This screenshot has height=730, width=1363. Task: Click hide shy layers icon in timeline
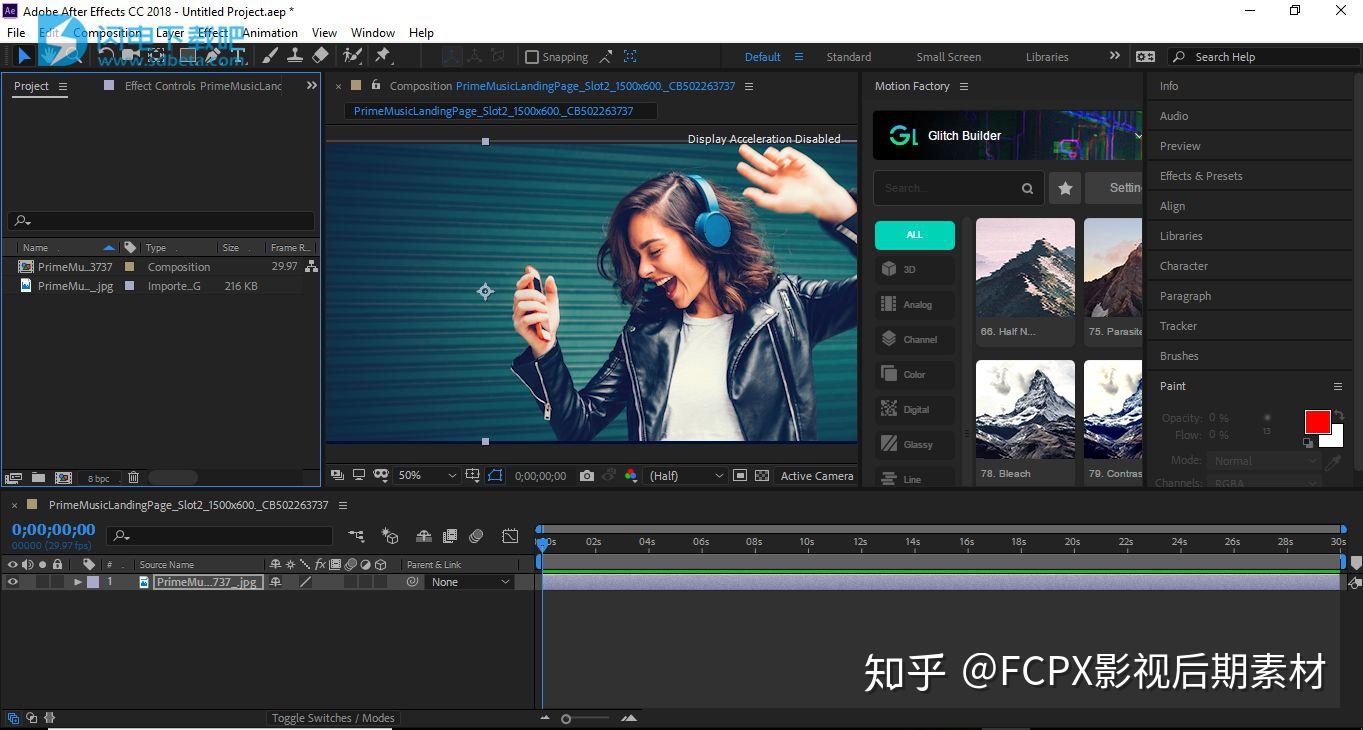tap(424, 536)
